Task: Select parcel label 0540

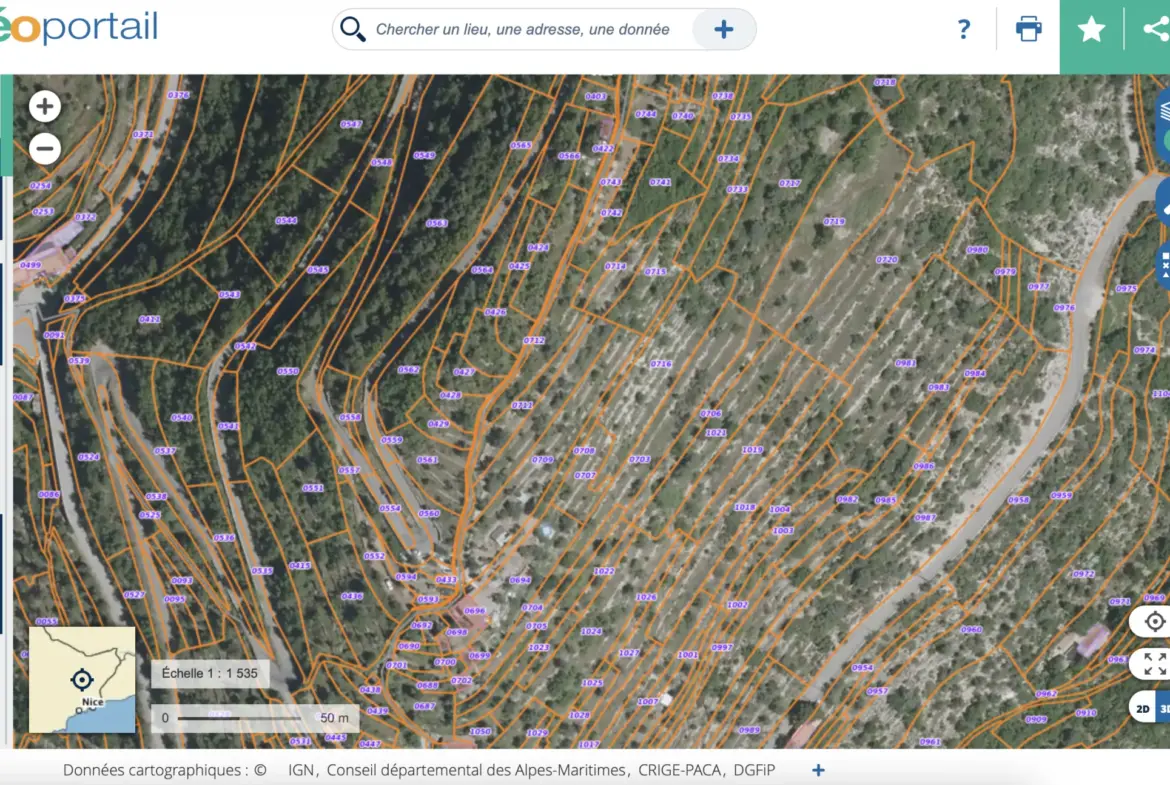Action: (x=182, y=417)
